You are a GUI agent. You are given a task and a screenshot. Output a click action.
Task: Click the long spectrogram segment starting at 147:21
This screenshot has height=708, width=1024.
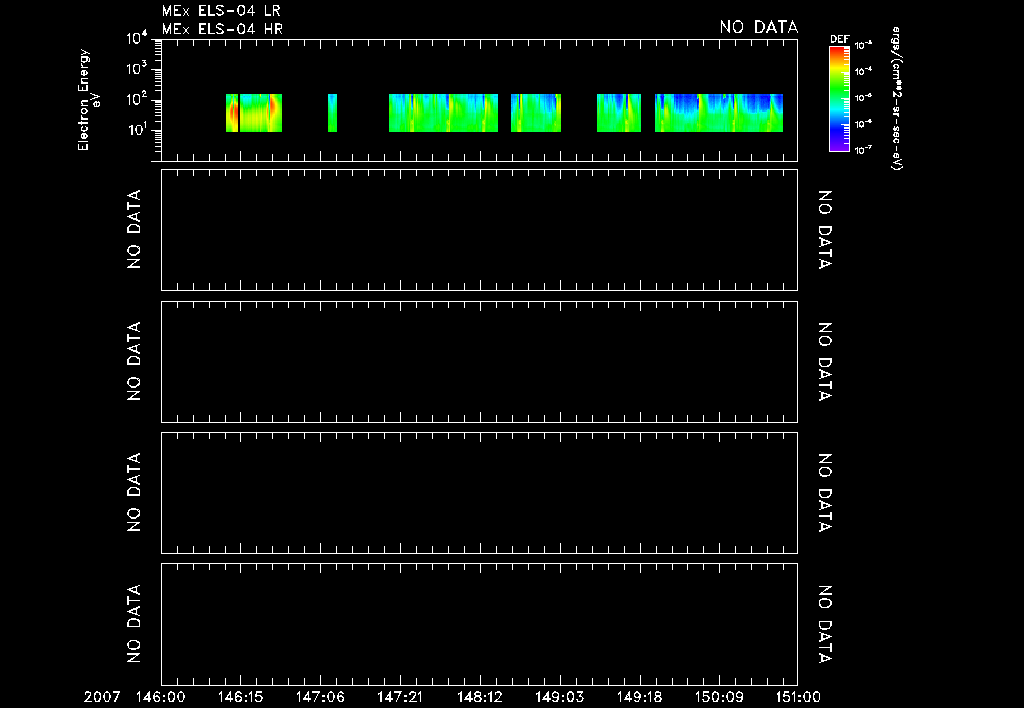click(443, 113)
